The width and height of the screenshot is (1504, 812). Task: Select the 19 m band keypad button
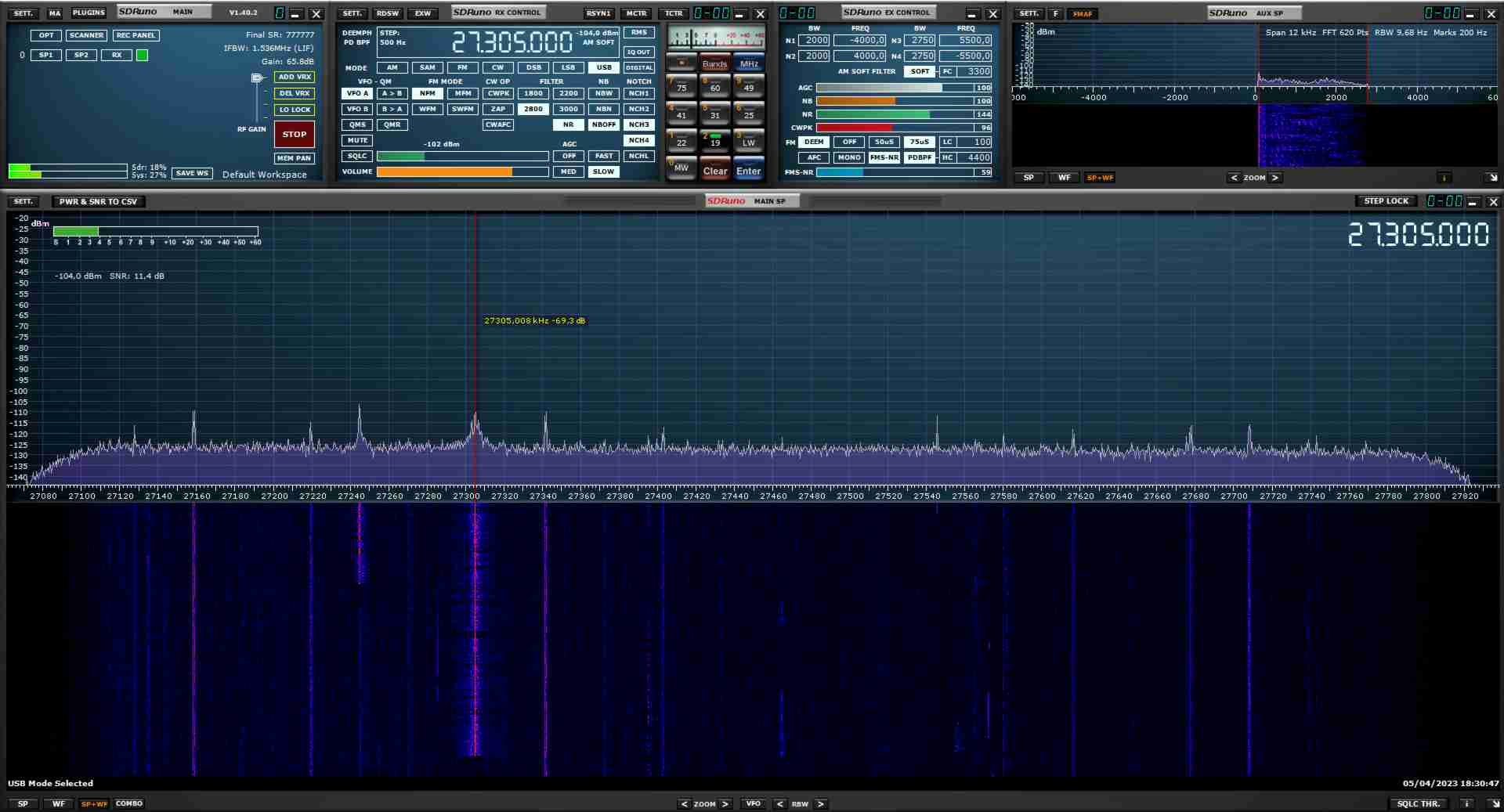click(x=714, y=140)
